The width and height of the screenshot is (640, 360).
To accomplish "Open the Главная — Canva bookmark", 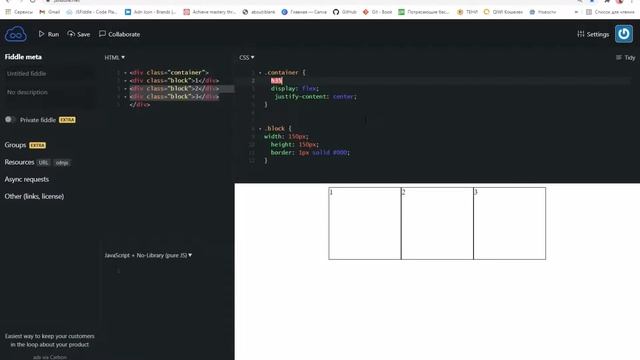I will tap(304, 12).
